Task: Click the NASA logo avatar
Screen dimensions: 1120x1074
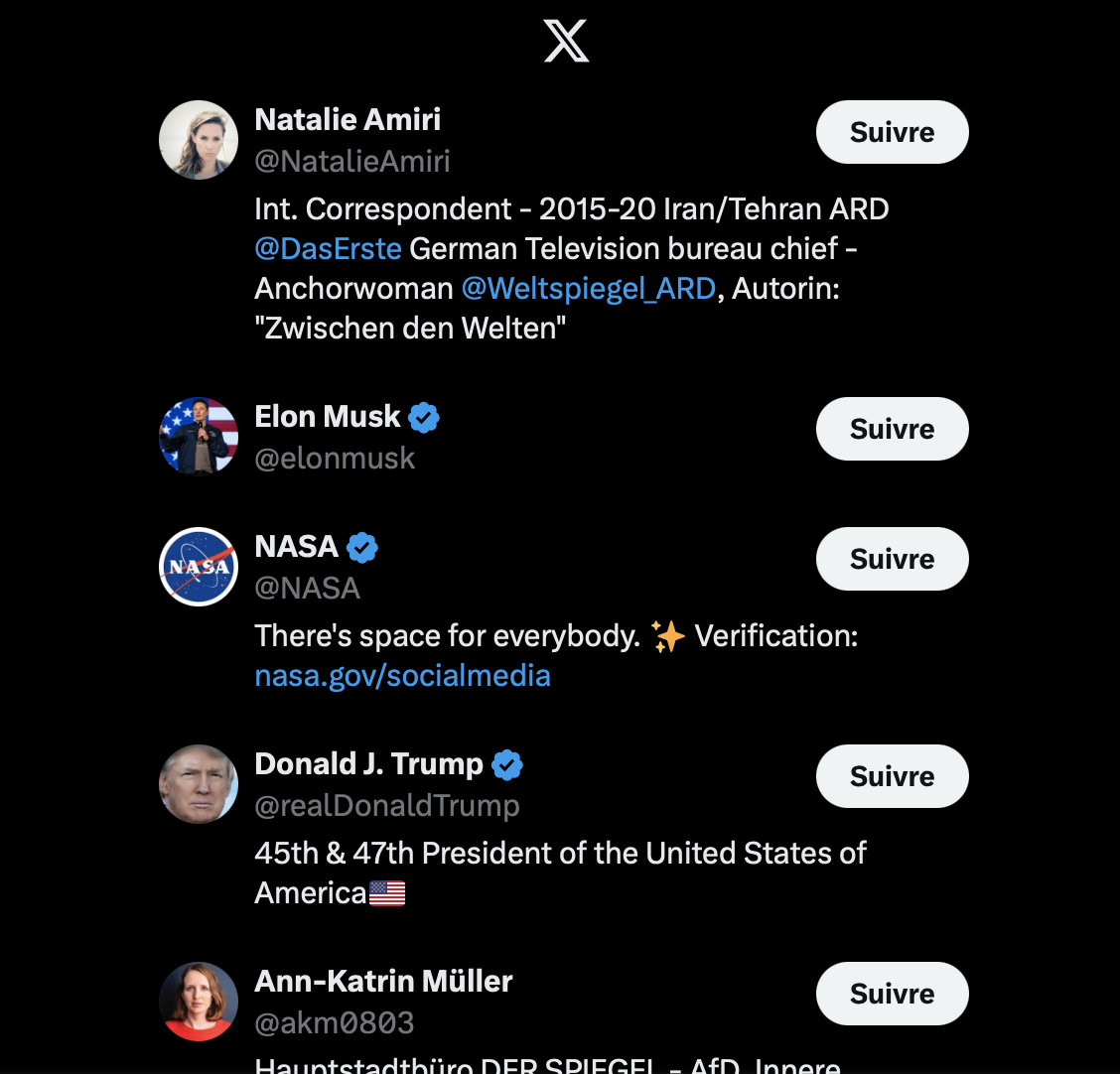Action: coord(199,567)
